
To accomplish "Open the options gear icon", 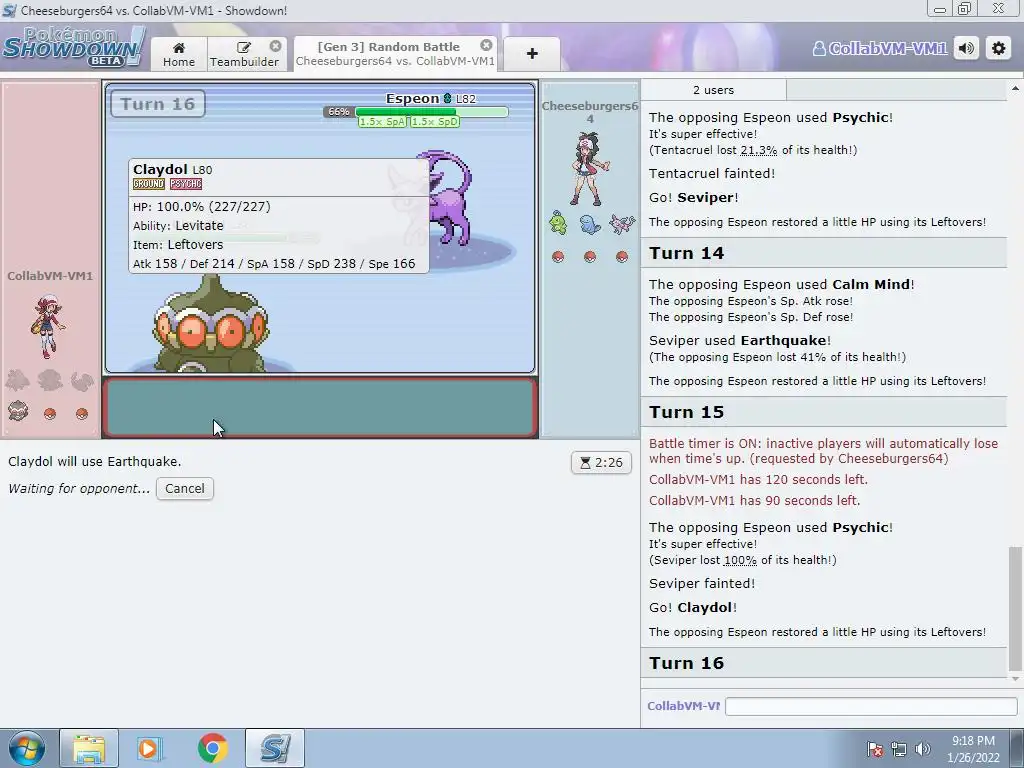I will pos(999,48).
